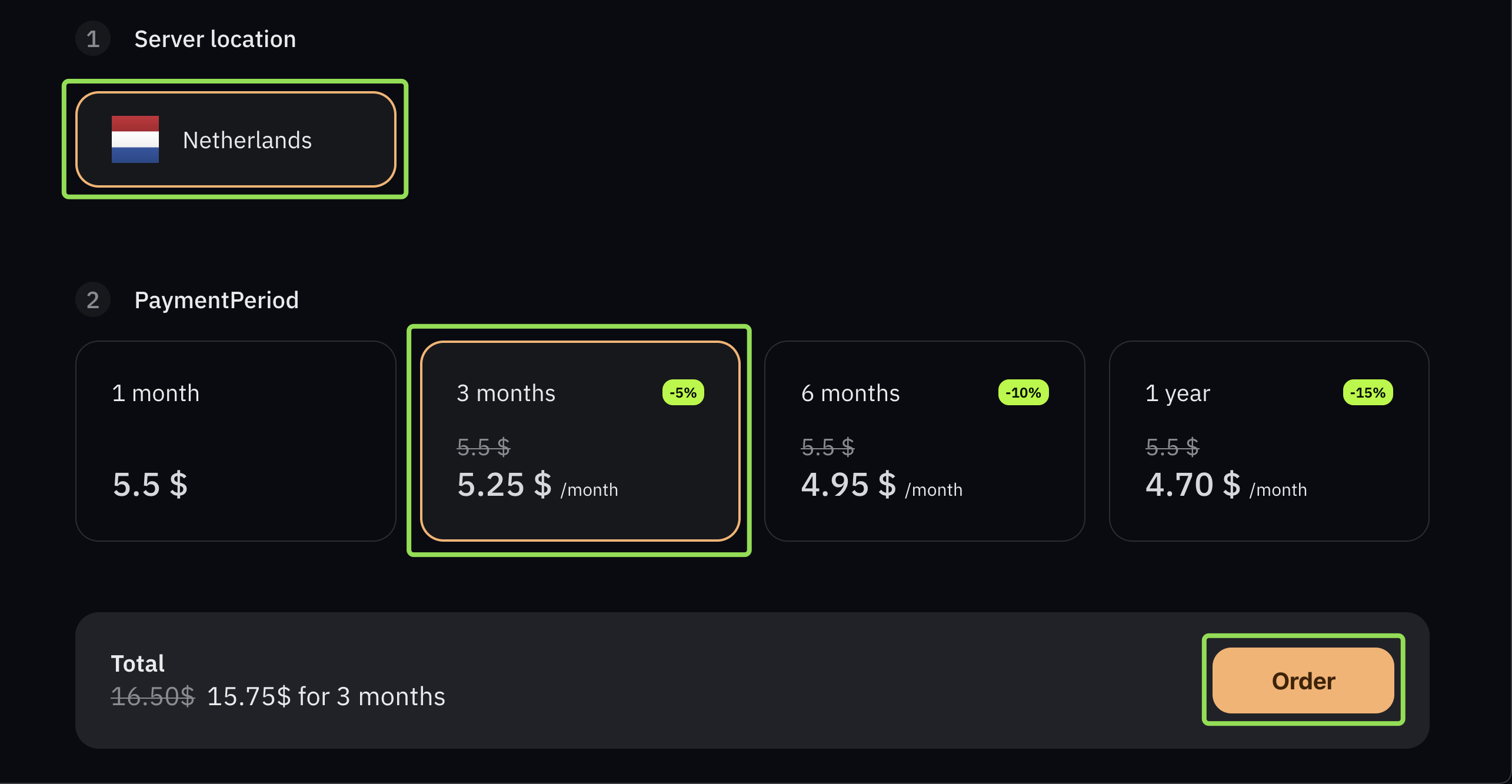The image size is (1512, 784).
Task: Click the 15.75$ for 3 months total
Action: point(327,697)
